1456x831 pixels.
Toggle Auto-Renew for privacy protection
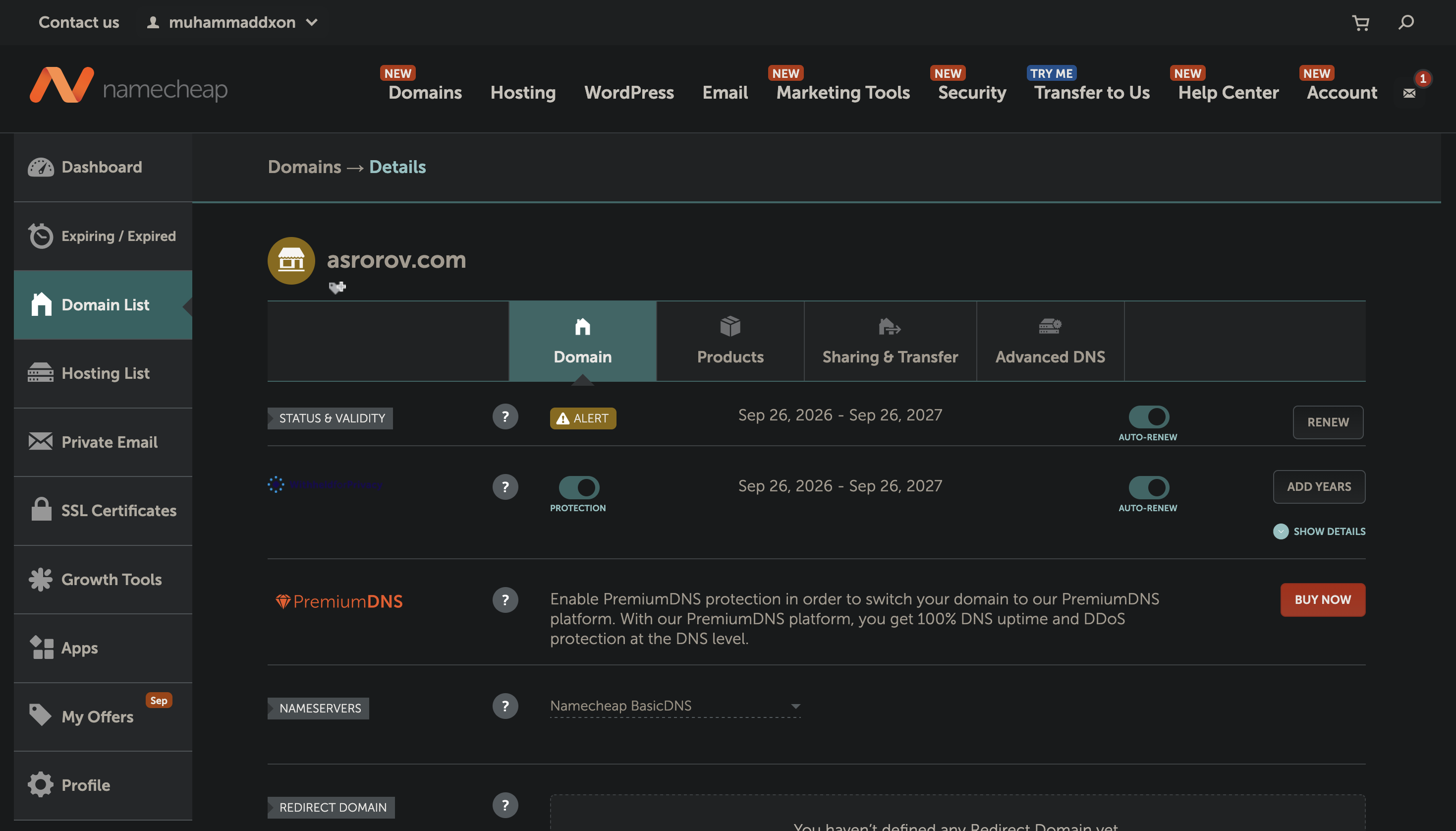click(x=1149, y=487)
